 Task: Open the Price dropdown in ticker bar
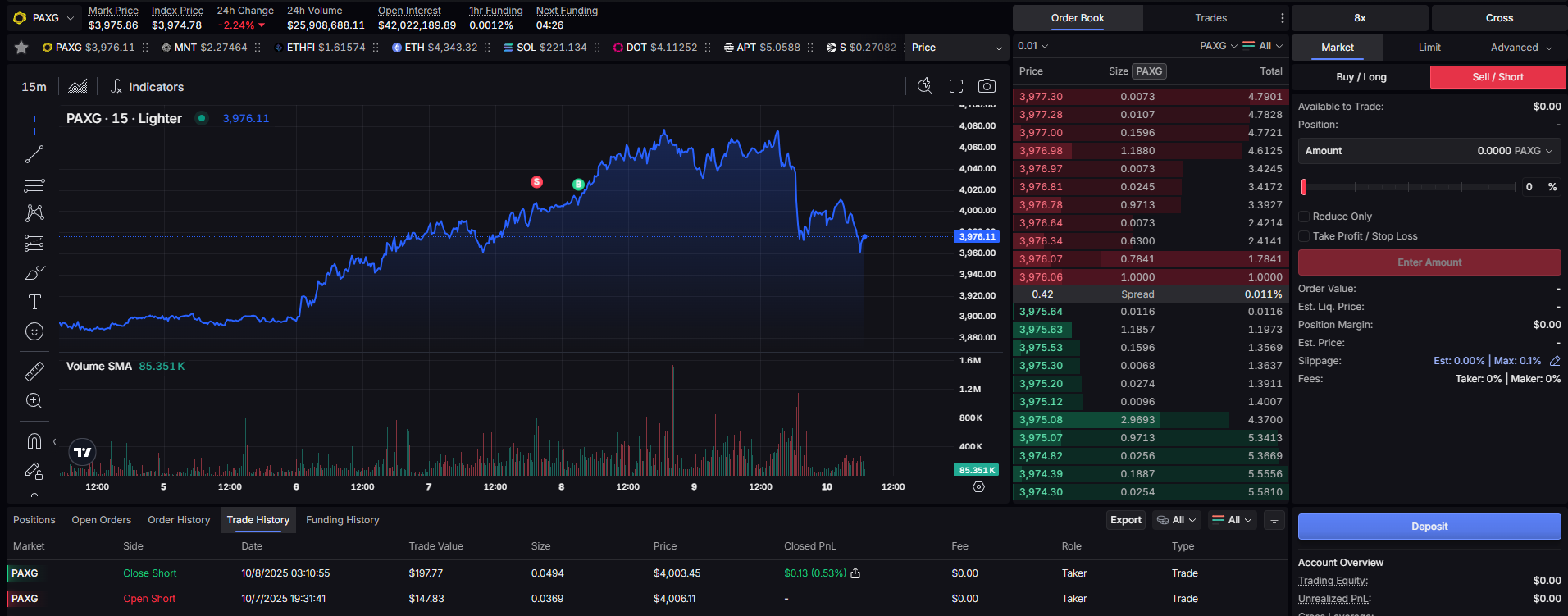(956, 48)
